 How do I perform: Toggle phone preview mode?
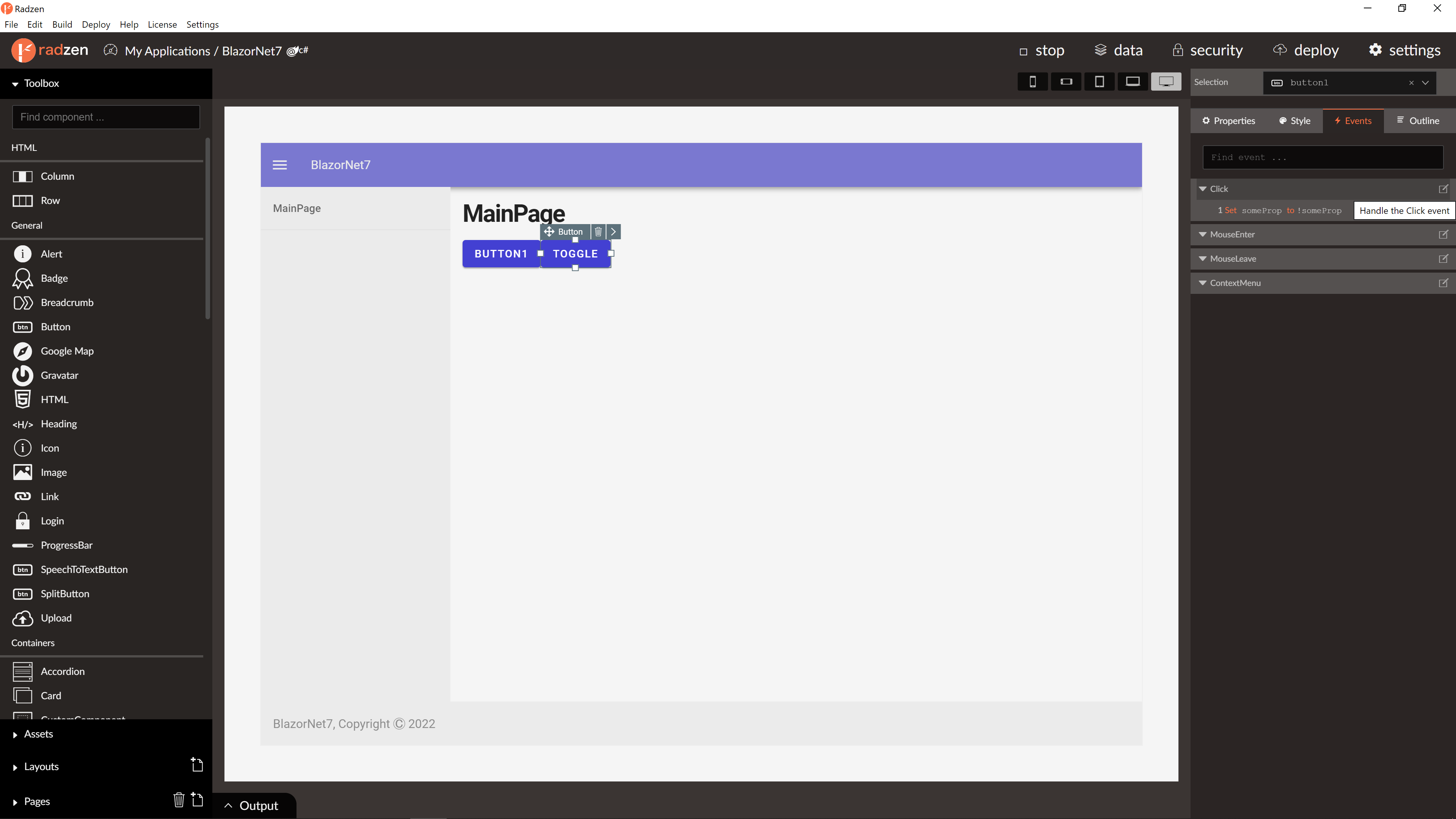point(1033,82)
